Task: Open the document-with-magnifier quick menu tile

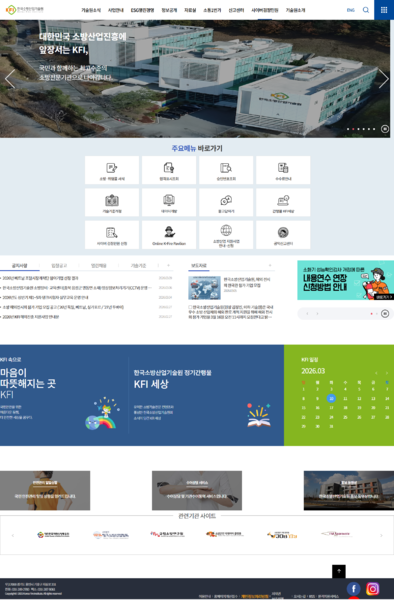Action: [x=226, y=170]
